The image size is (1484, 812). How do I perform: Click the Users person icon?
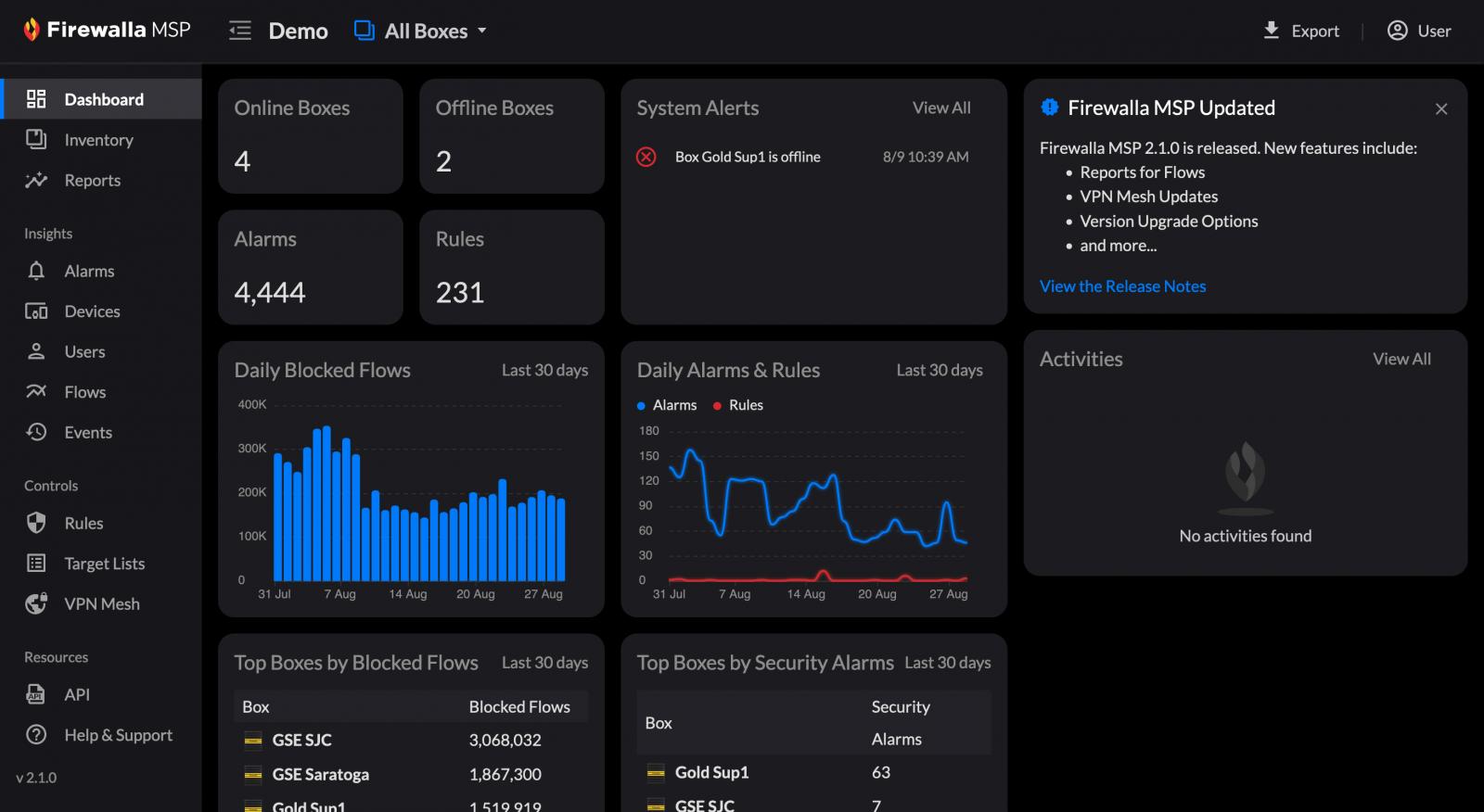36,351
